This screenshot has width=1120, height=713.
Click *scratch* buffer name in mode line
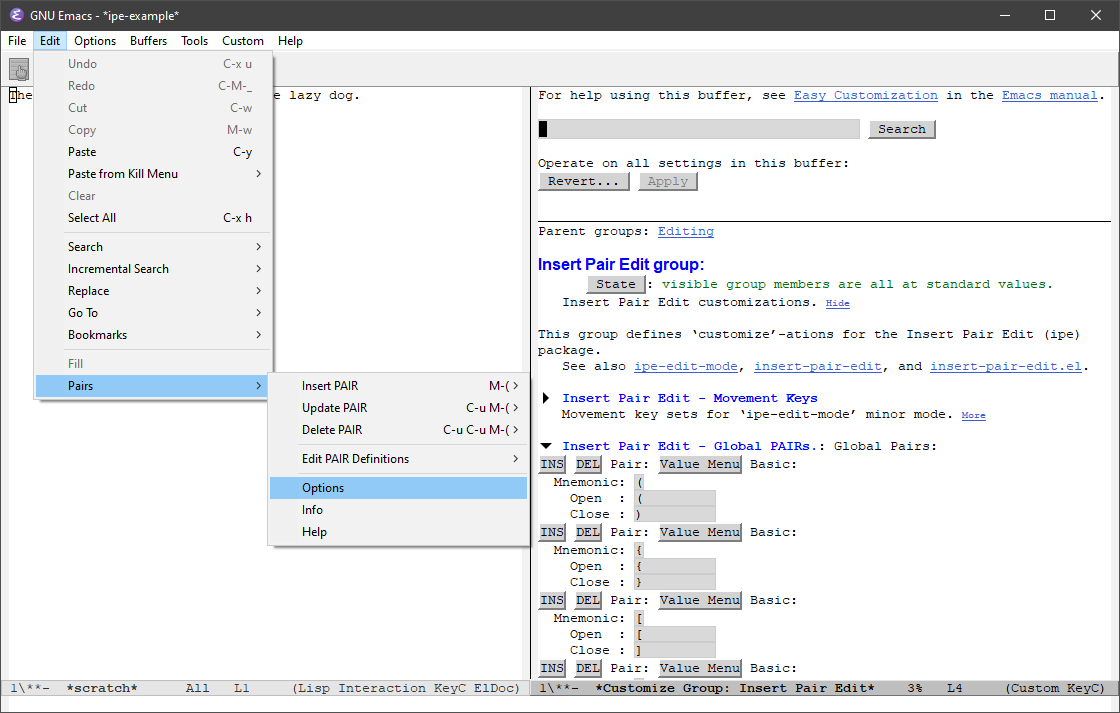pyautogui.click(x=101, y=688)
